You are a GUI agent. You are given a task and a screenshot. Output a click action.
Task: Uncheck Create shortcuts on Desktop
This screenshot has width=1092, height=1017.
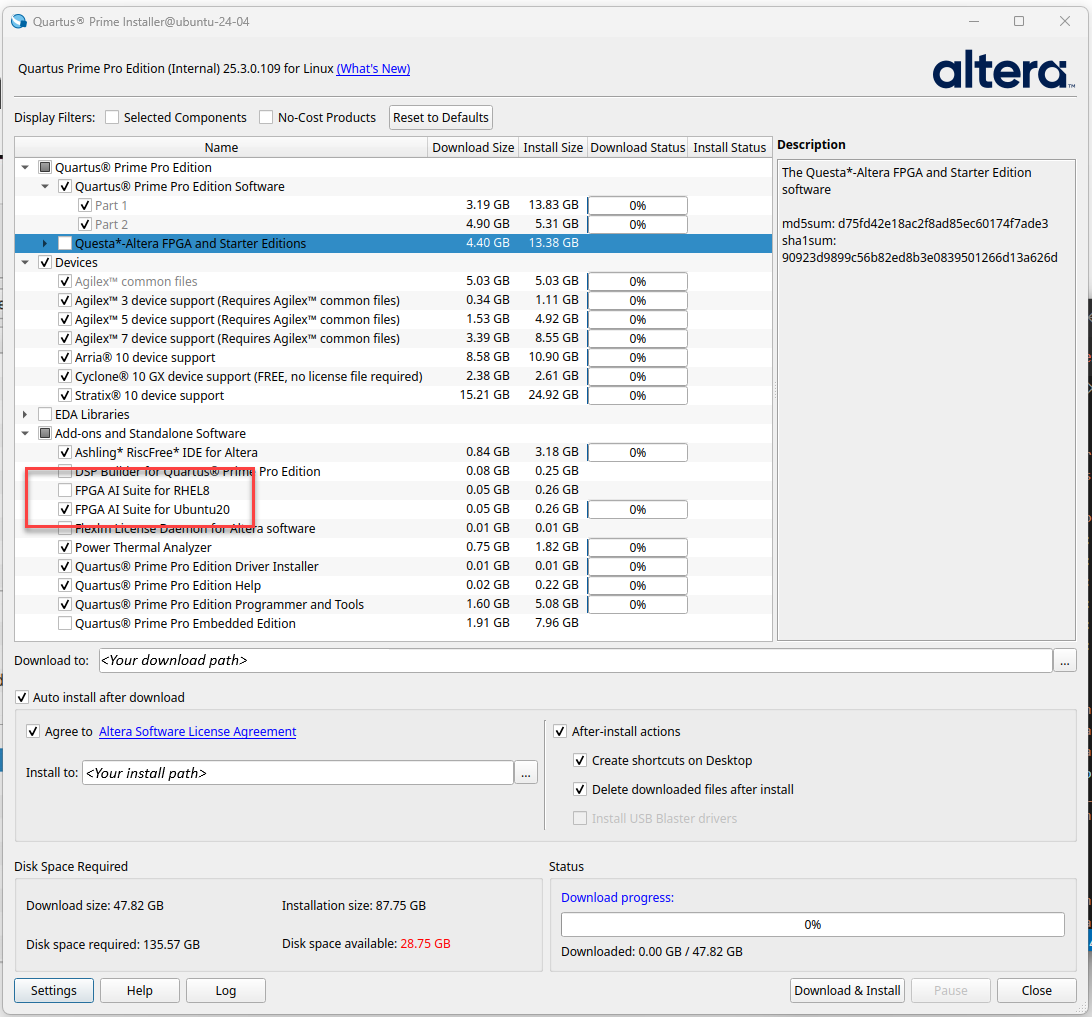tap(579, 761)
